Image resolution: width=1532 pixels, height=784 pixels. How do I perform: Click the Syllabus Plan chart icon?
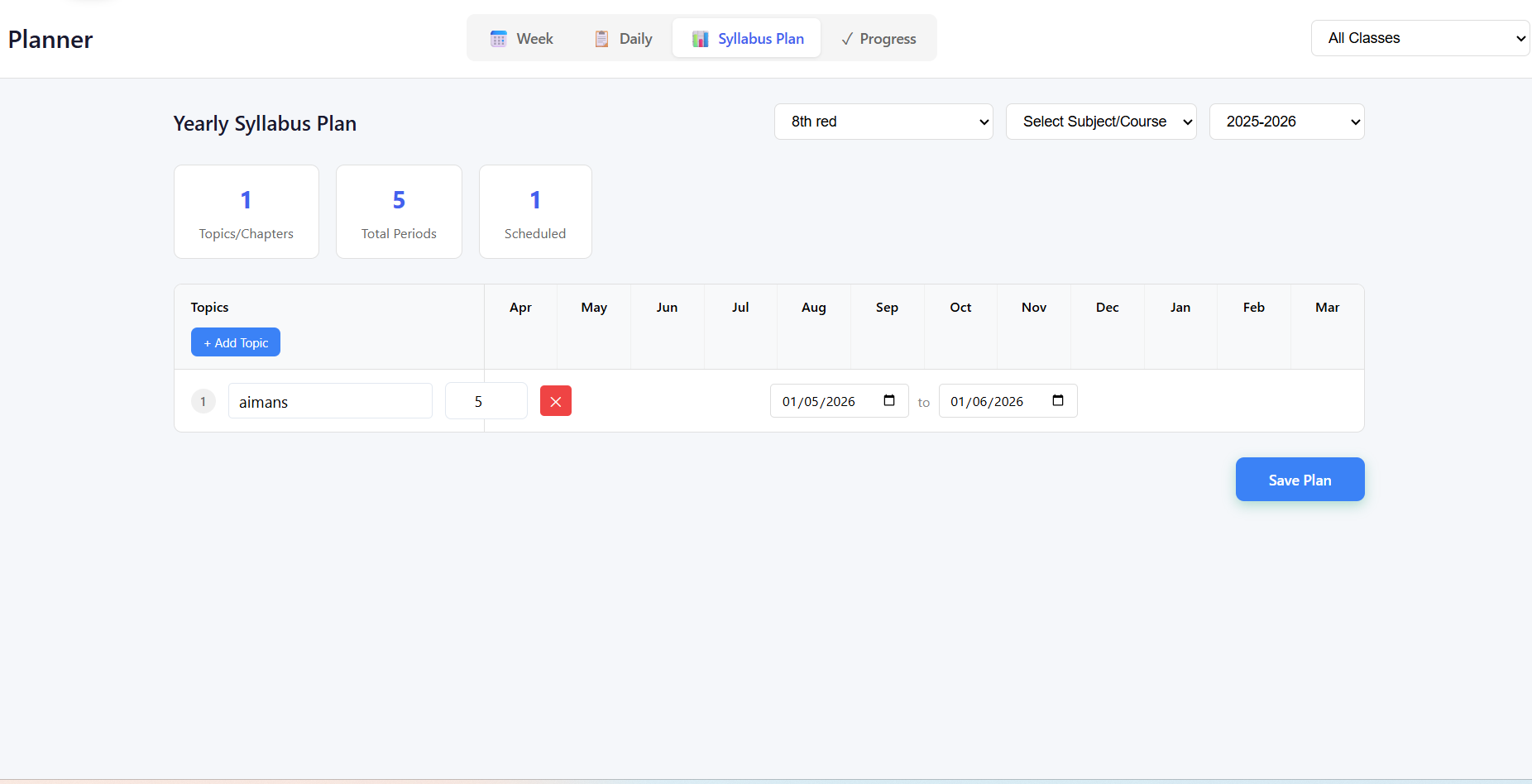point(700,39)
